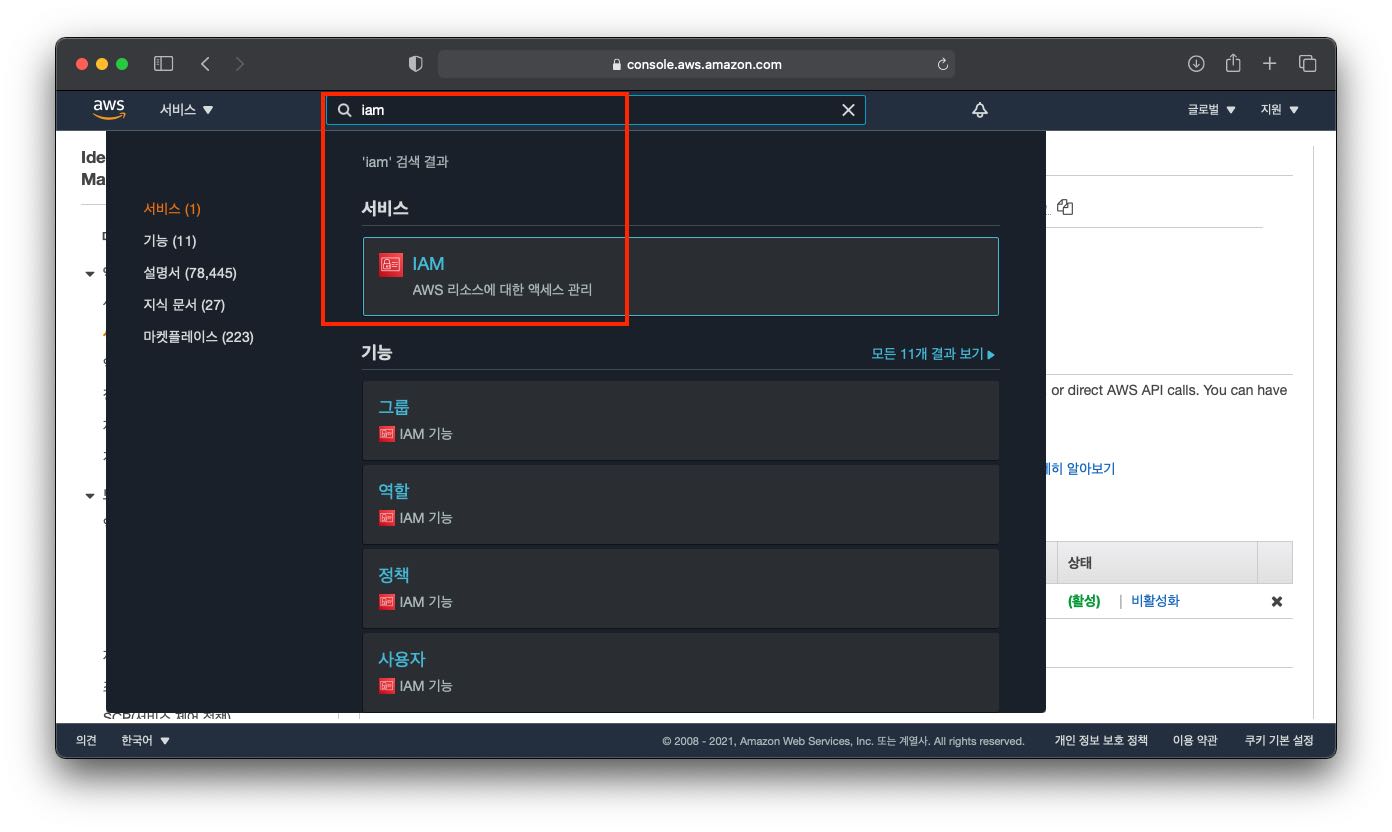The image size is (1392, 832).
Task: Open the 그룹 feature result
Action: tap(680, 420)
